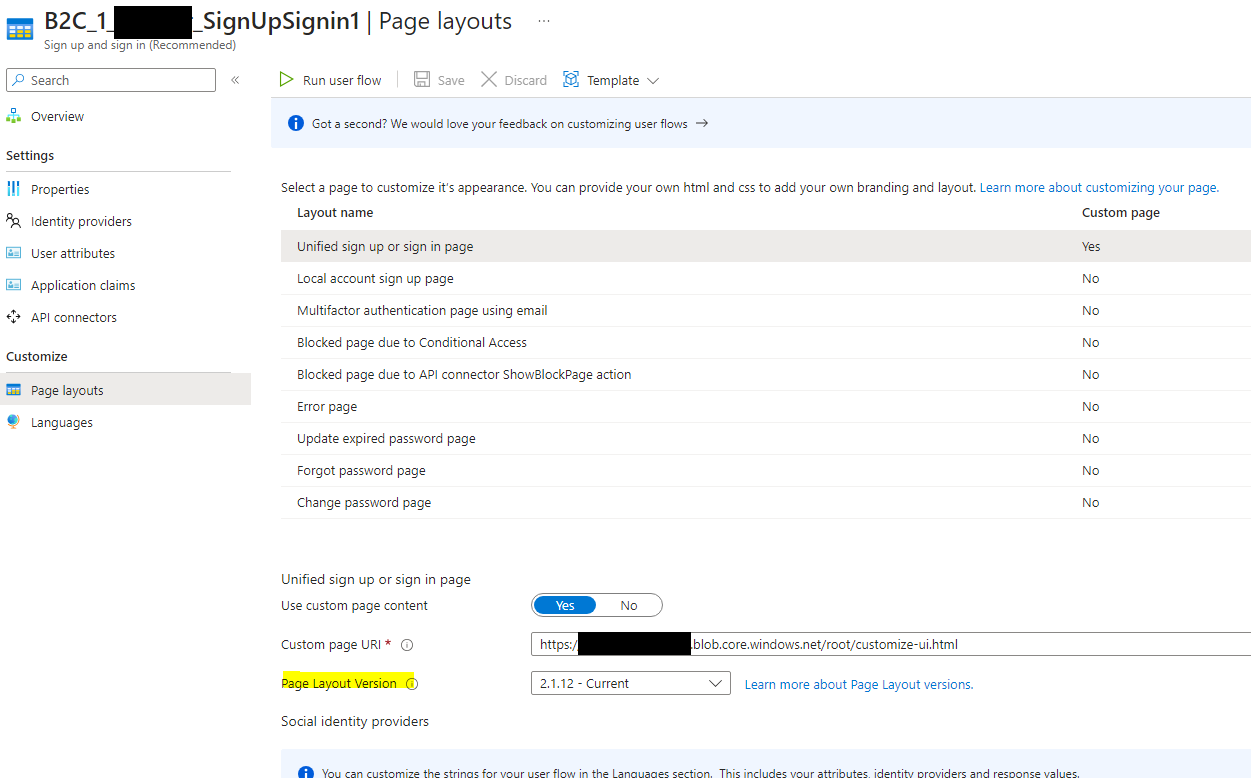Open Learn more about Page Layout versions link
The width and height of the screenshot is (1251, 778).
click(859, 685)
